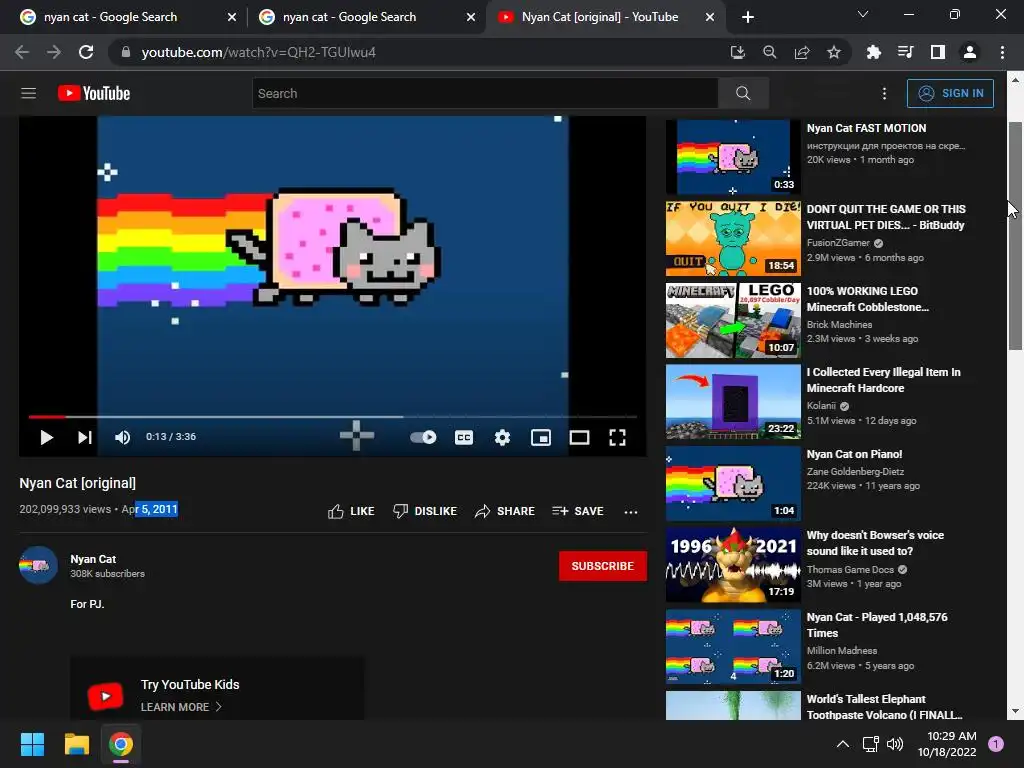This screenshot has width=1024, height=768.
Task: Toggle the Chrome side panel
Action: tap(938, 52)
